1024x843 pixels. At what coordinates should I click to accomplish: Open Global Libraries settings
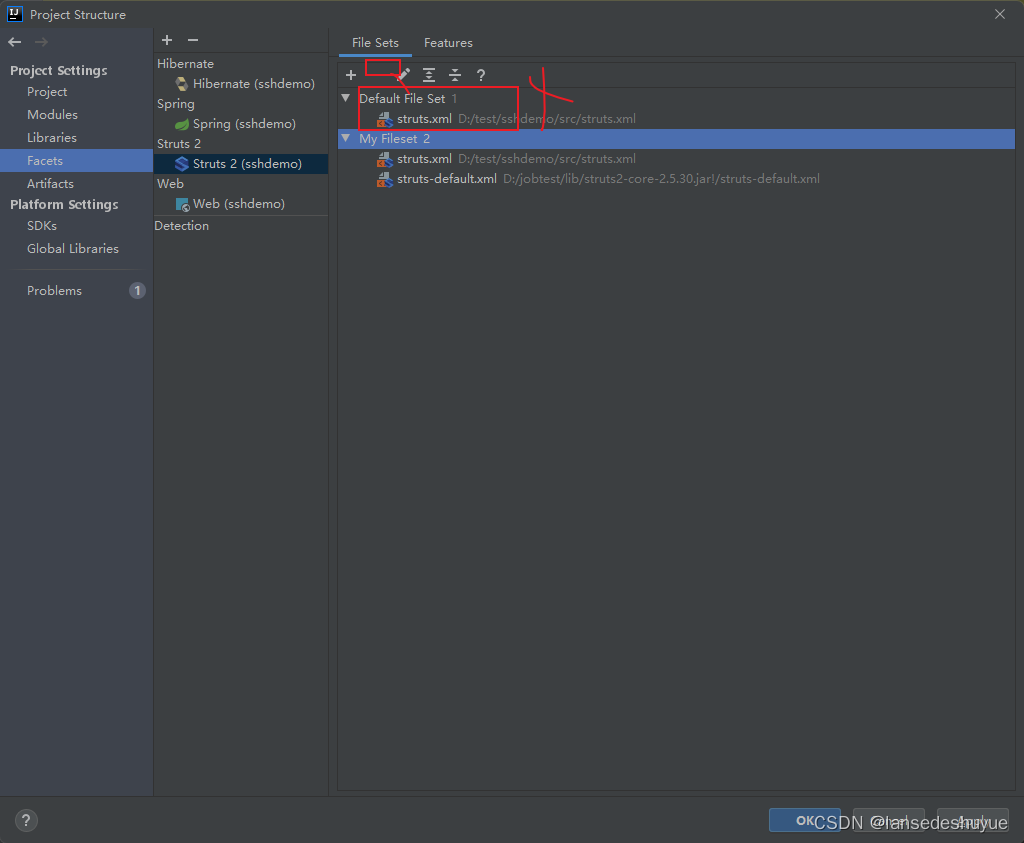72,249
